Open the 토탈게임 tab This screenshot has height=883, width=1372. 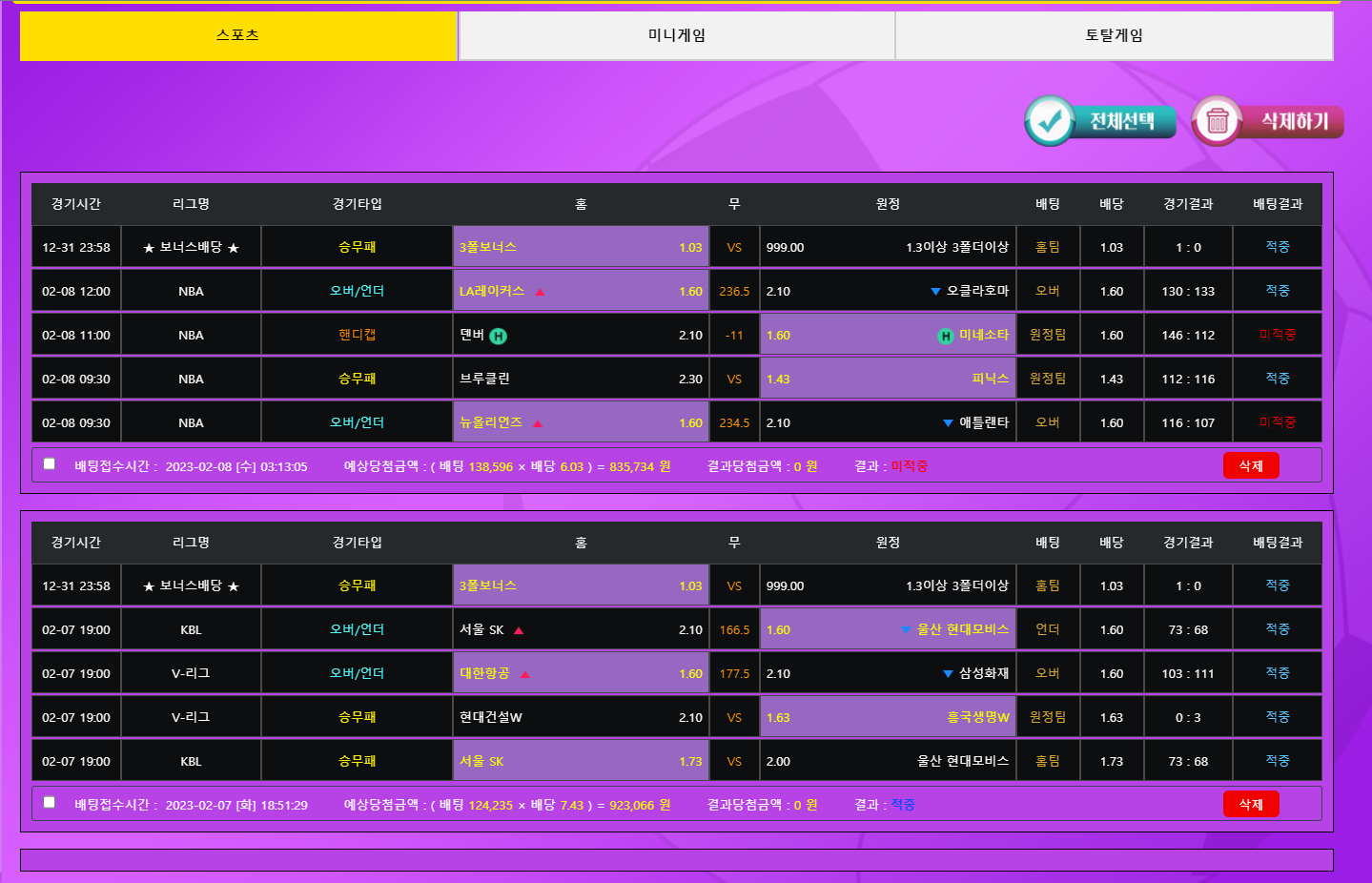pos(1114,36)
